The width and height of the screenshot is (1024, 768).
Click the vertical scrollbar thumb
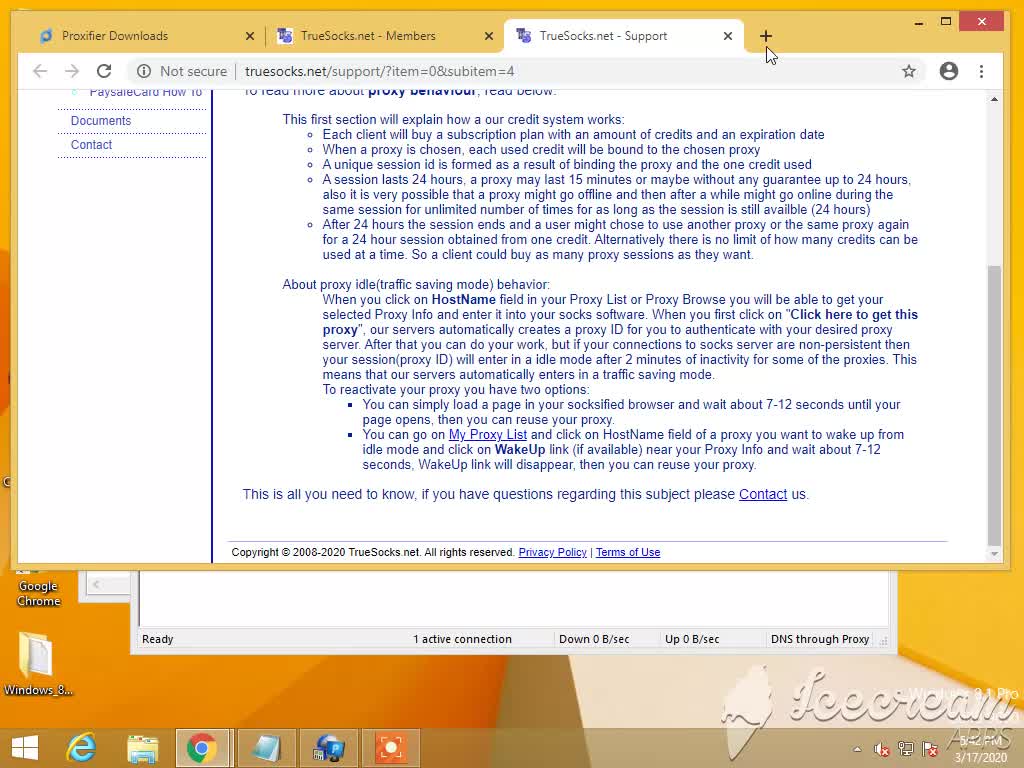tap(994, 405)
